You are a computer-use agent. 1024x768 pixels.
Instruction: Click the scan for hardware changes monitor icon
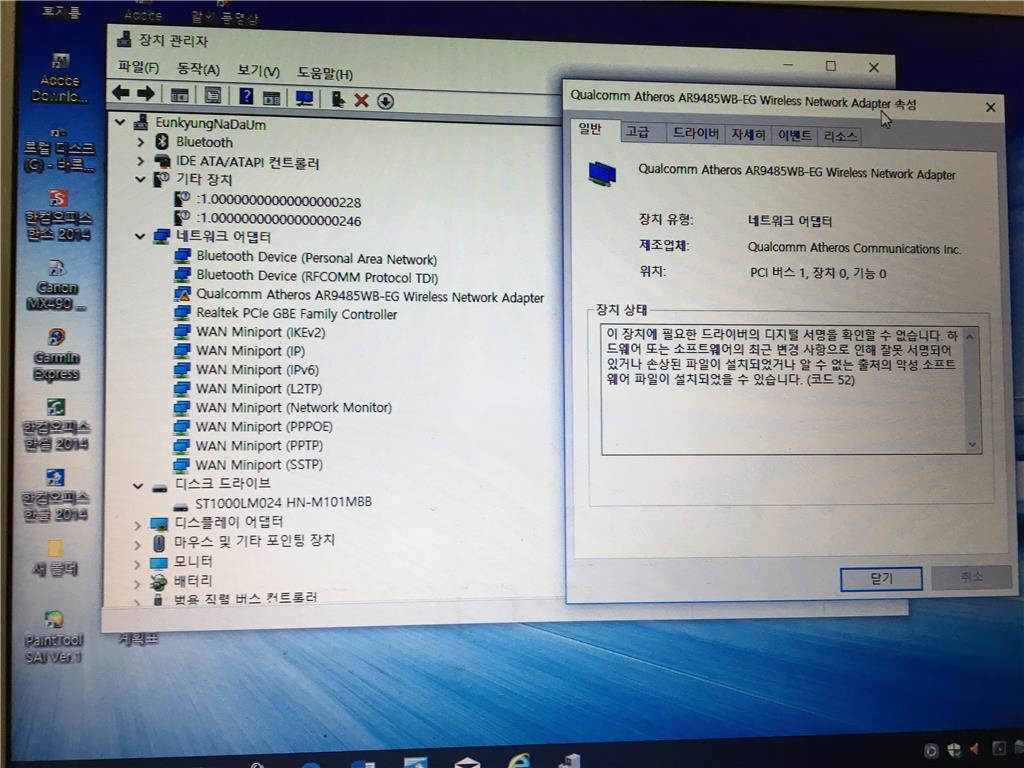click(x=304, y=99)
